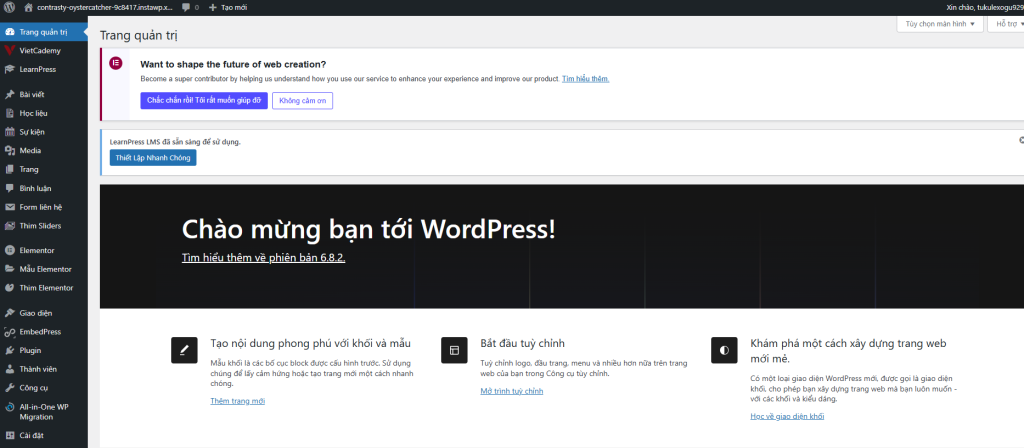Click the Sự kiện calendar icon

click(x=9, y=132)
